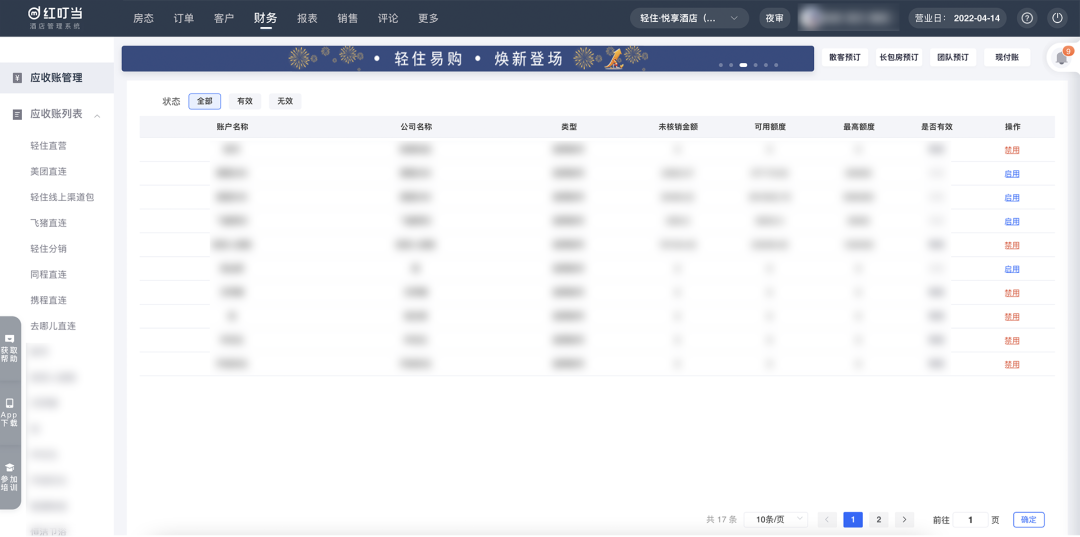Open the 财务 top menu
Image resolution: width=1080 pixels, height=537 pixels.
[x=265, y=18]
